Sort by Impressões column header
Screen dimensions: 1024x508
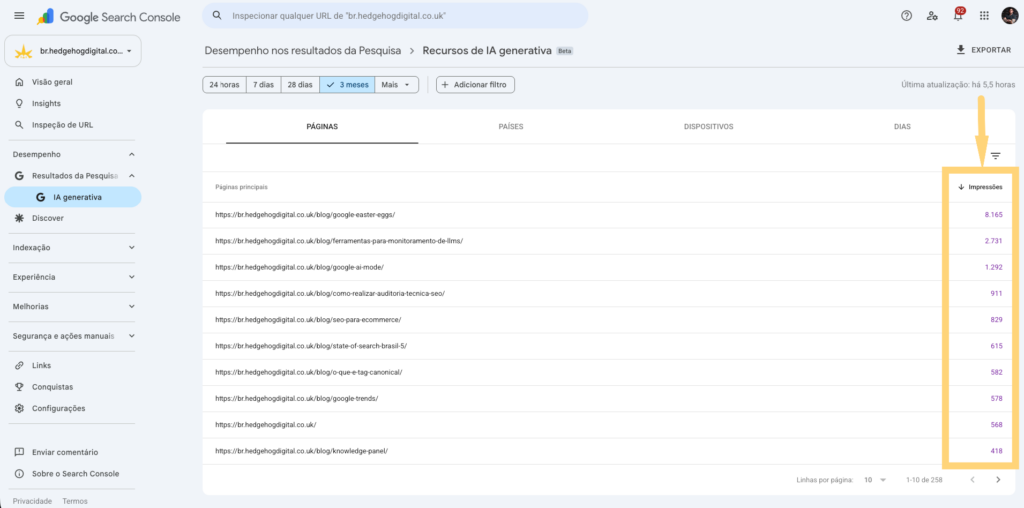click(980, 187)
